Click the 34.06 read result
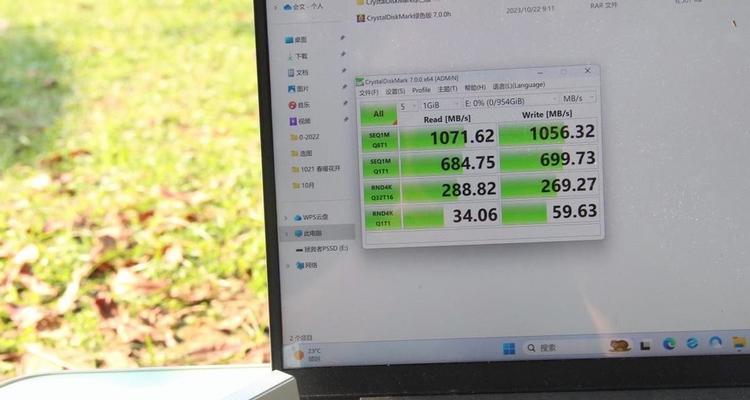The image size is (750, 400). [x=451, y=216]
